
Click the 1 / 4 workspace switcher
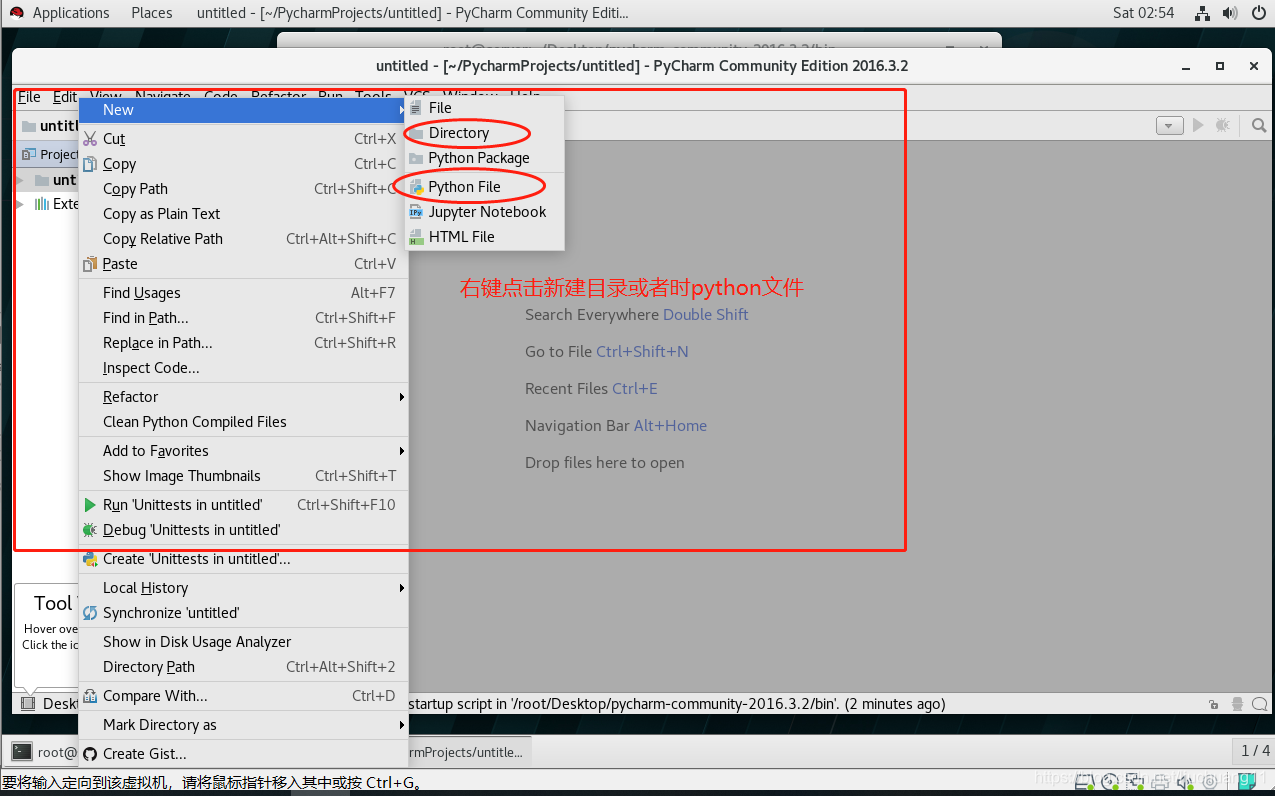[x=1255, y=751]
